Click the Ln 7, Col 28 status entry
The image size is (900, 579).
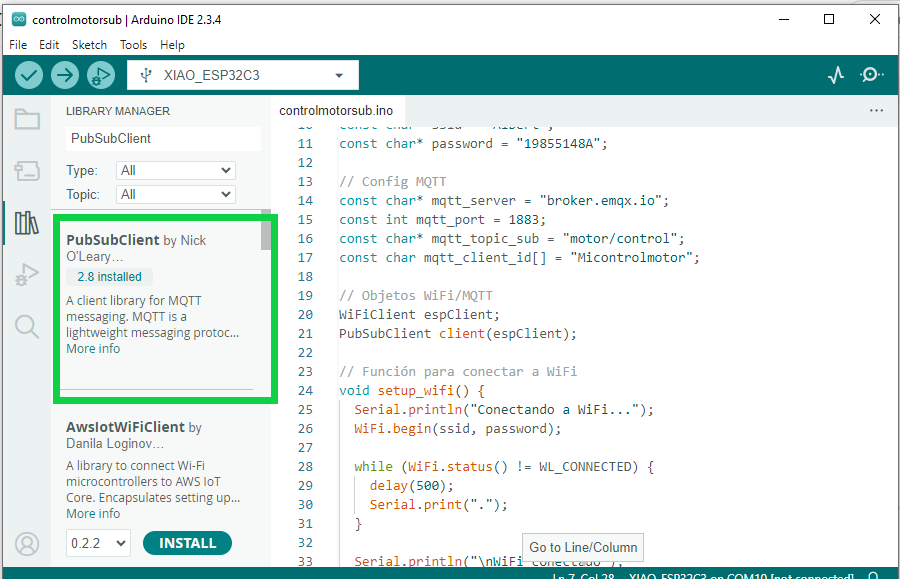point(583,575)
